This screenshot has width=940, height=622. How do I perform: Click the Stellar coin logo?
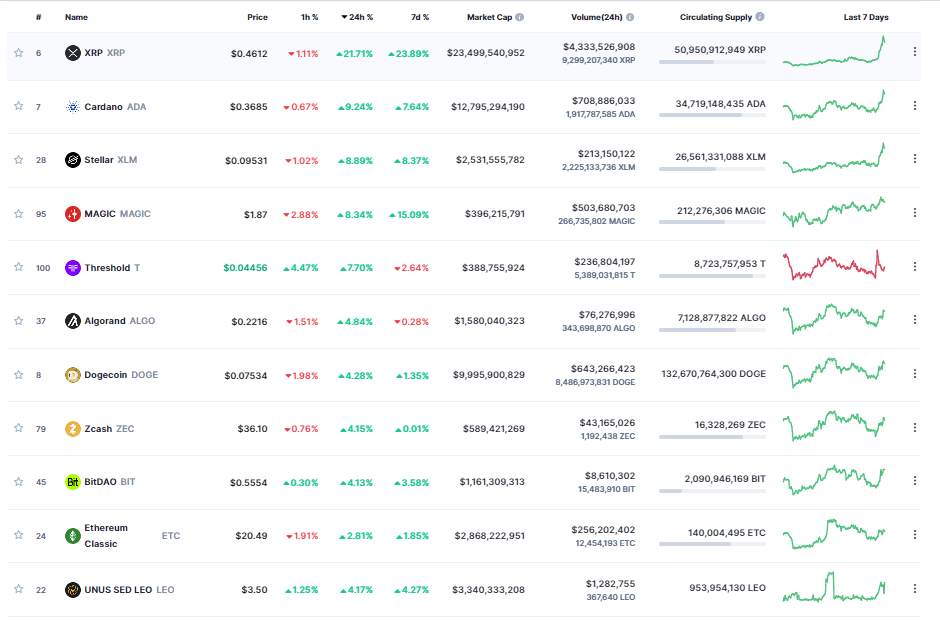tap(73, 160)
